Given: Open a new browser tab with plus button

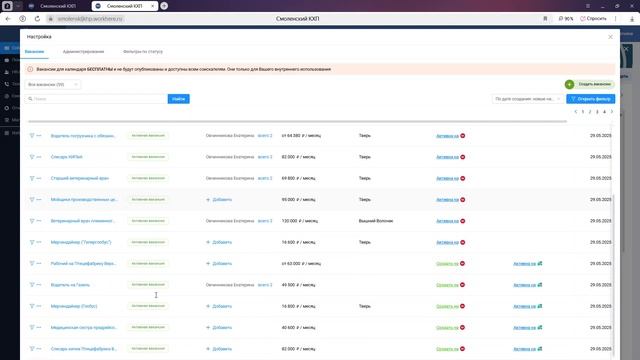Looking at the screenshot, I should pyautogui.click(x=164, y=6).
